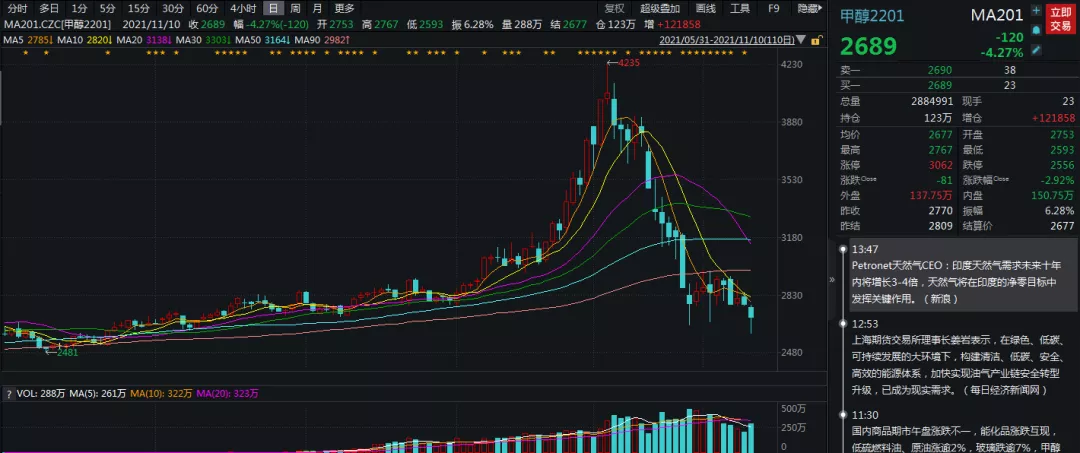Collapse the right quote panel with arrows

(x=833, y=281)
